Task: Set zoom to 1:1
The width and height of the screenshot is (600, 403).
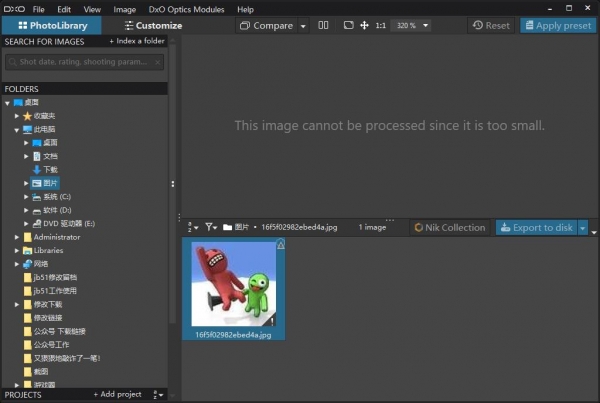Action: 380,26
